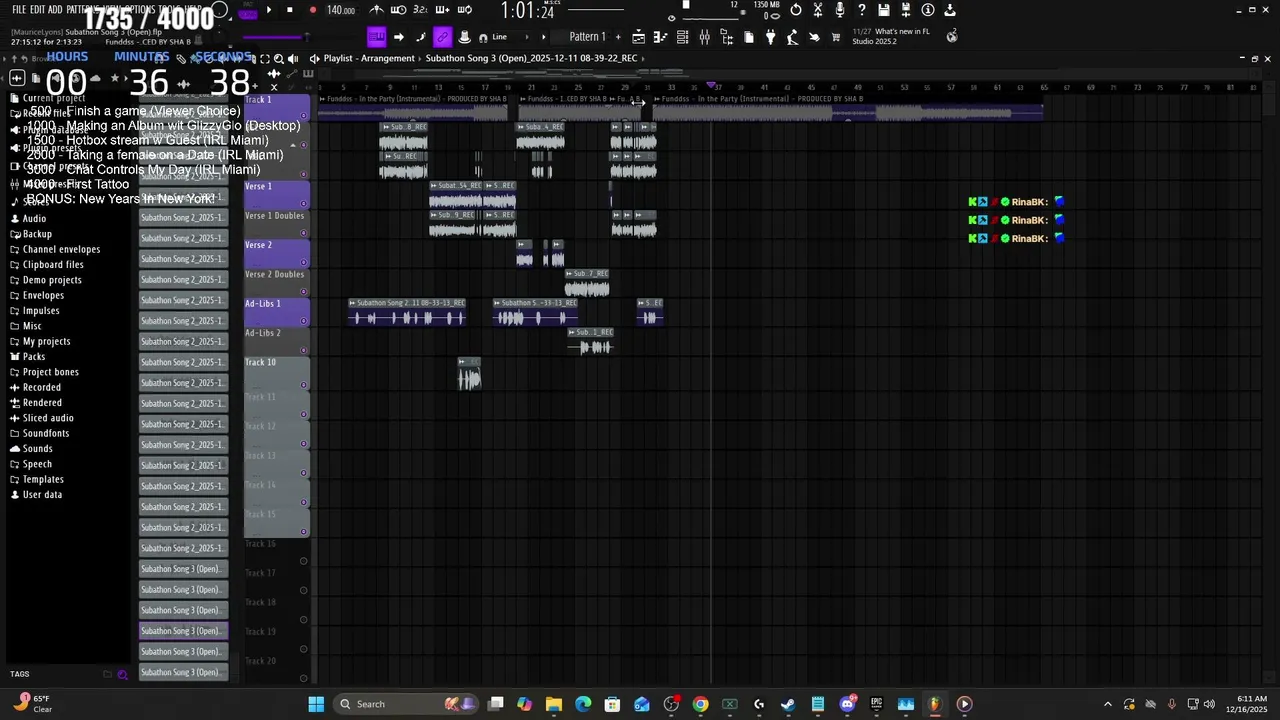Expand the Templates folder

click(43, 479)
